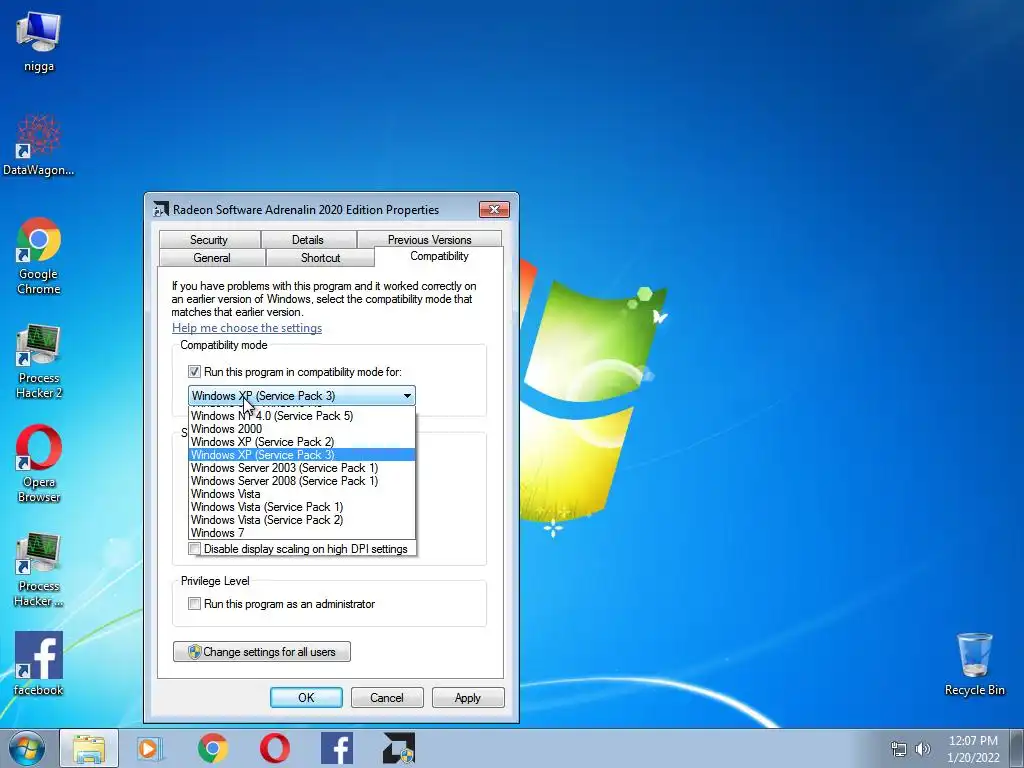Select the Compatibility tab
This screenshot has height=768, width=1024.
pyautogui.click(x=439, y=256)
